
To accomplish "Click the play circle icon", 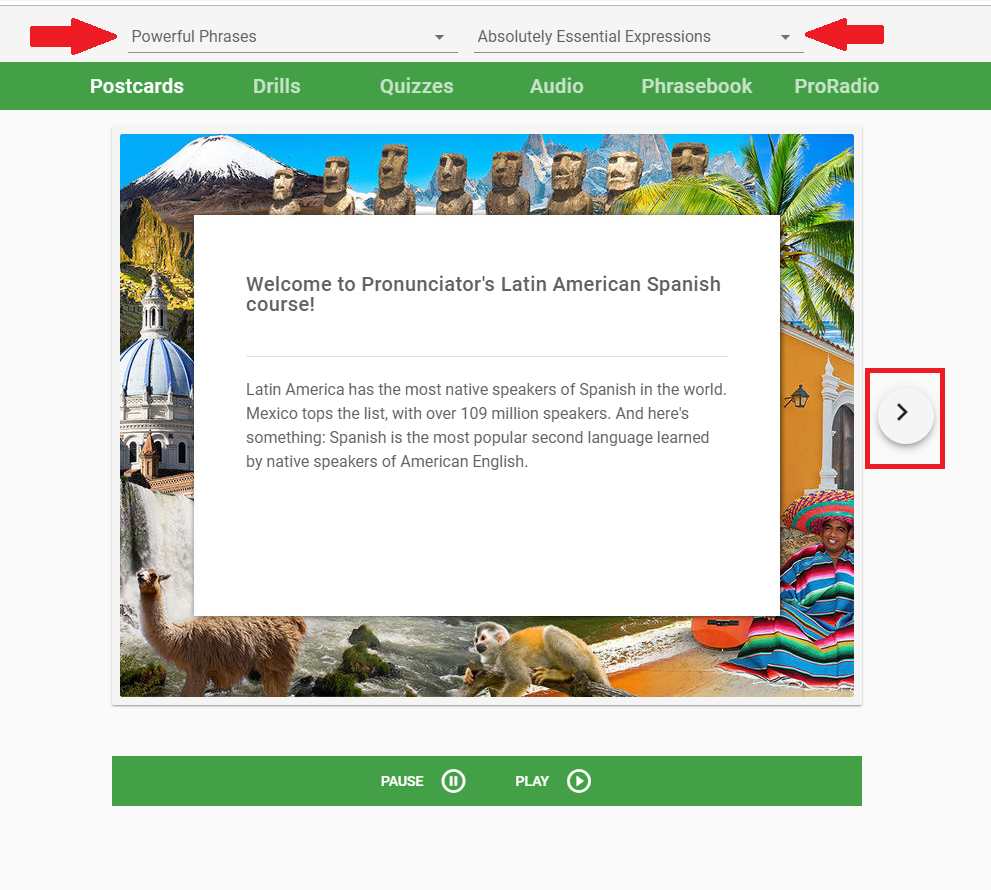I will (579, 781).
